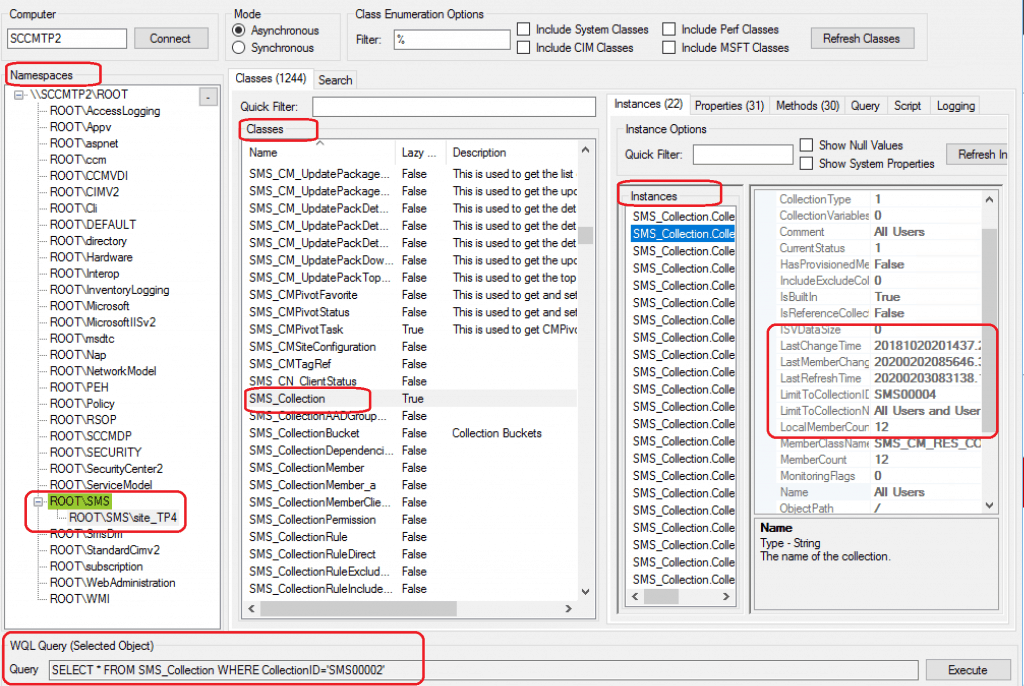Open the Properties (31) tab

(x=729, y=106)
